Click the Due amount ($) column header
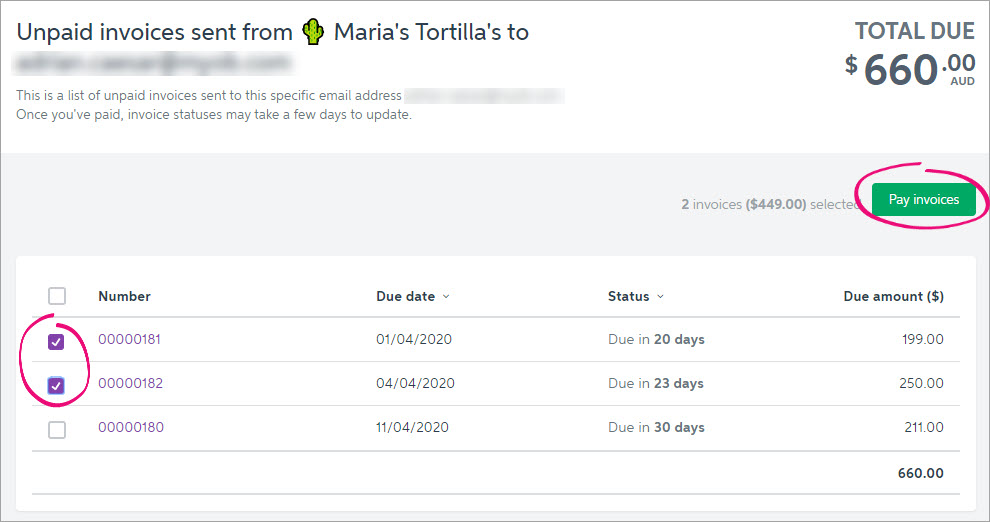Screen dimensions: 990x522 tap(893, 296)
